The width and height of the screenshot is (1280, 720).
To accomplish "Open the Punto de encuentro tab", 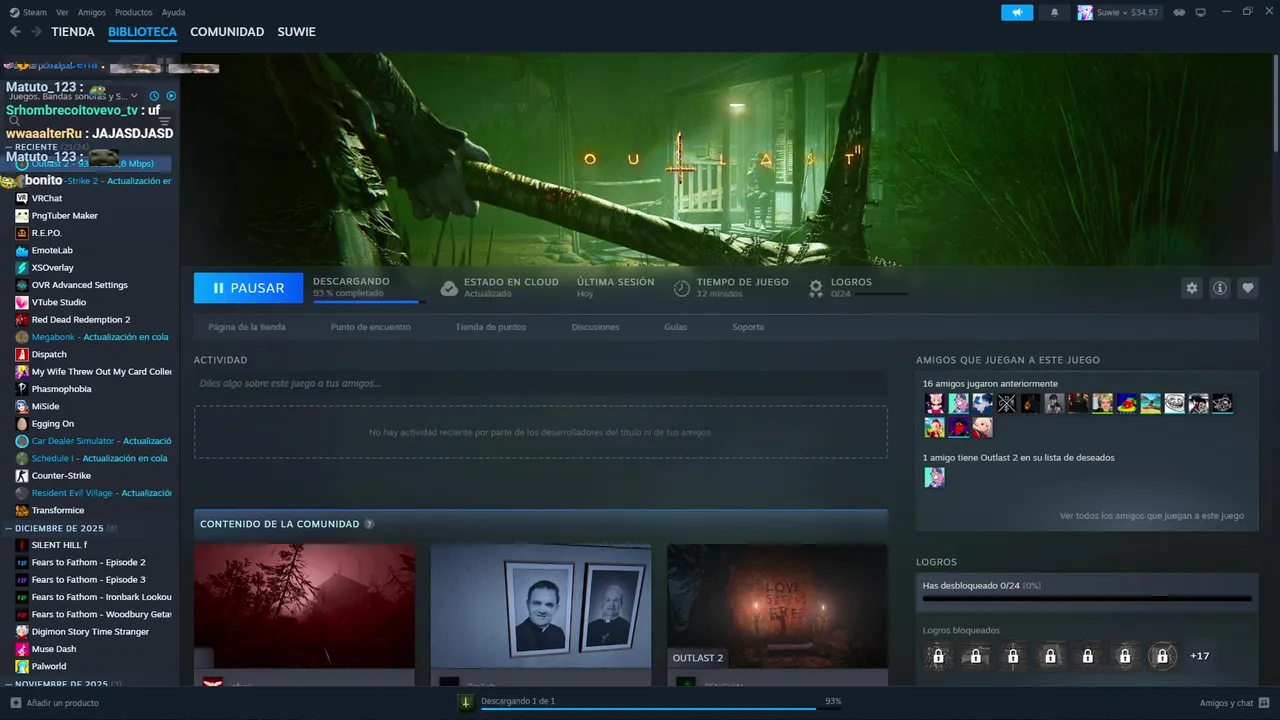I will click(x=371, y=327).
